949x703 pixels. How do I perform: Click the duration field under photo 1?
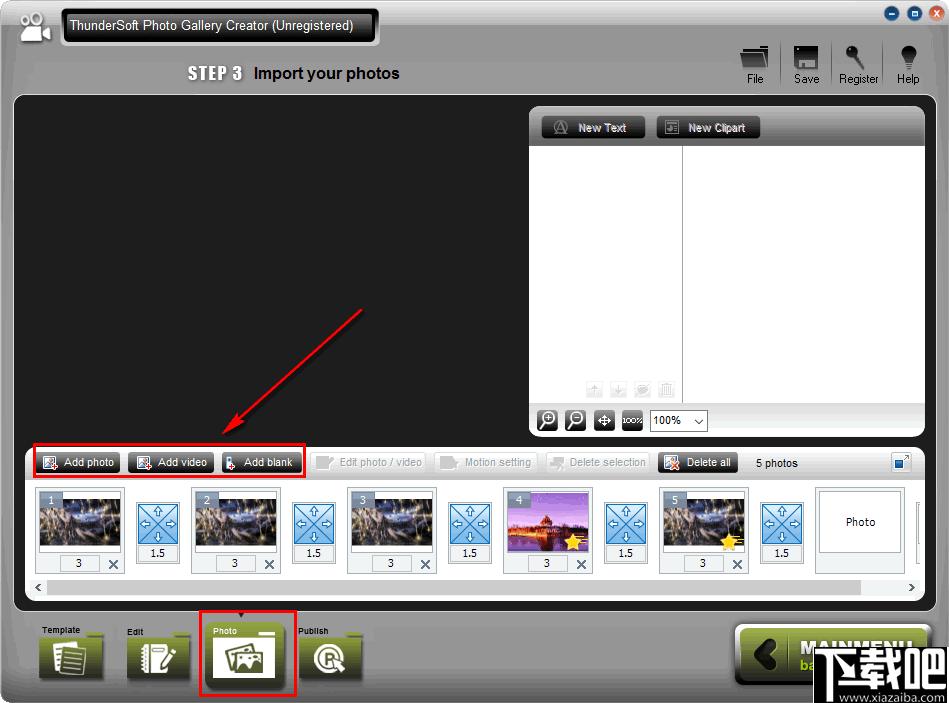click(79, 563)
